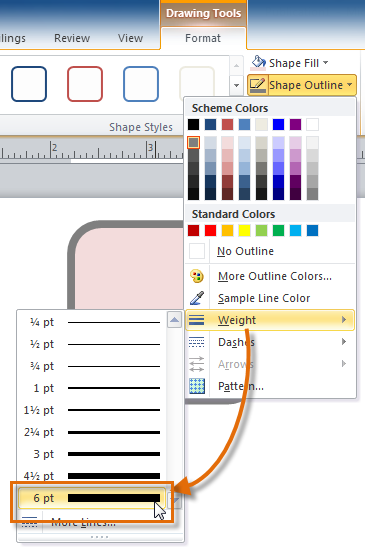
Task: Pick the orange standard color
Action: coord(228,231)
